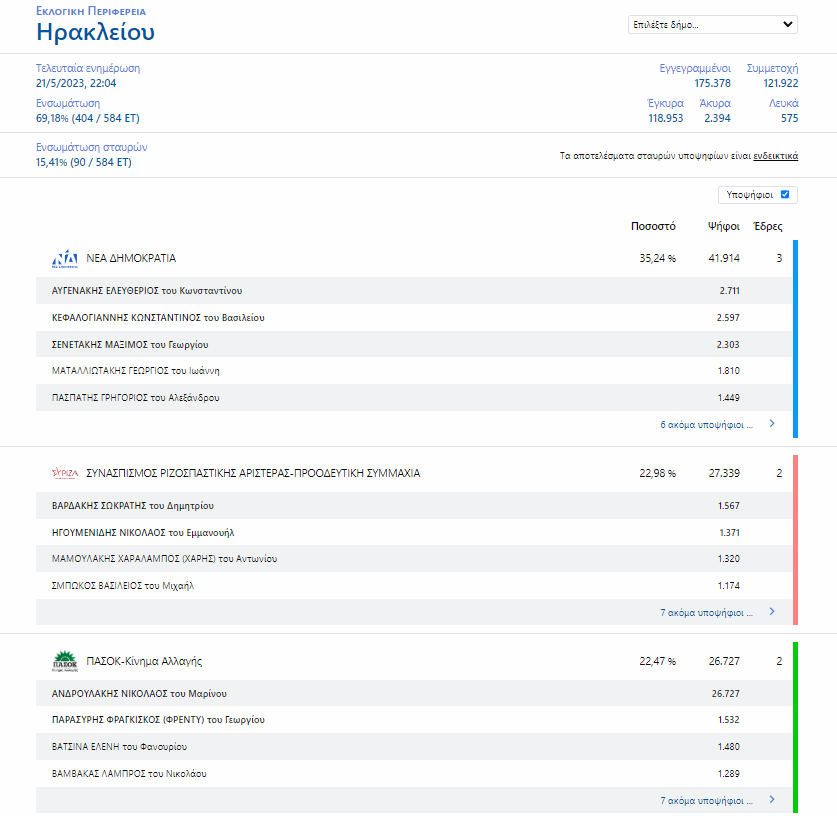Click the blue Νέα Δημοκρατία color bar

click(795, 338)
